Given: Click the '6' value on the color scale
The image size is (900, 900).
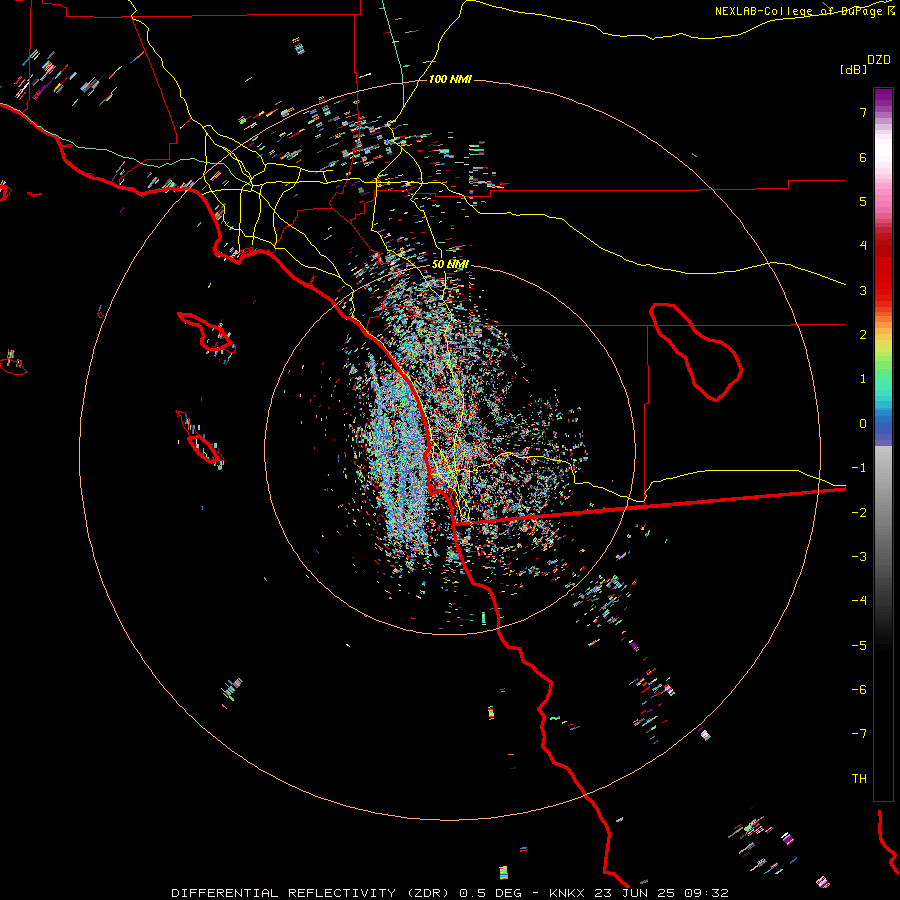Looking at the screenshot, I should [863, 157].
